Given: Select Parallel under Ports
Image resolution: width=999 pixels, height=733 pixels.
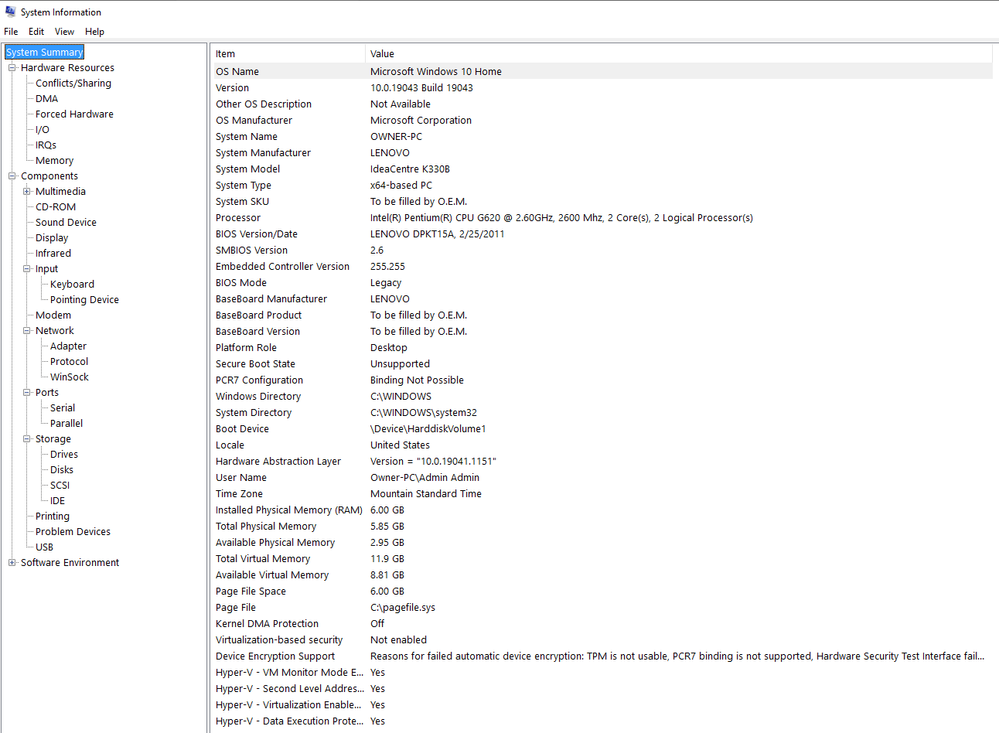Looking at the screenshot, I should click(66, 423).
